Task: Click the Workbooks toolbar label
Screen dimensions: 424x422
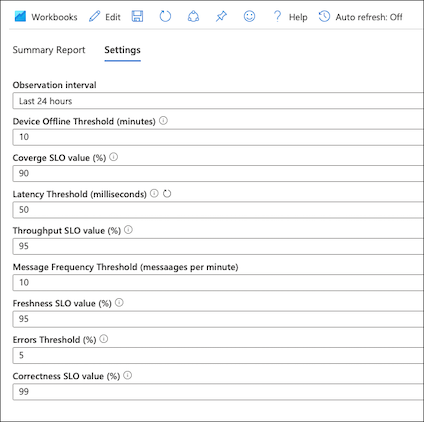Action: [54, 17]
